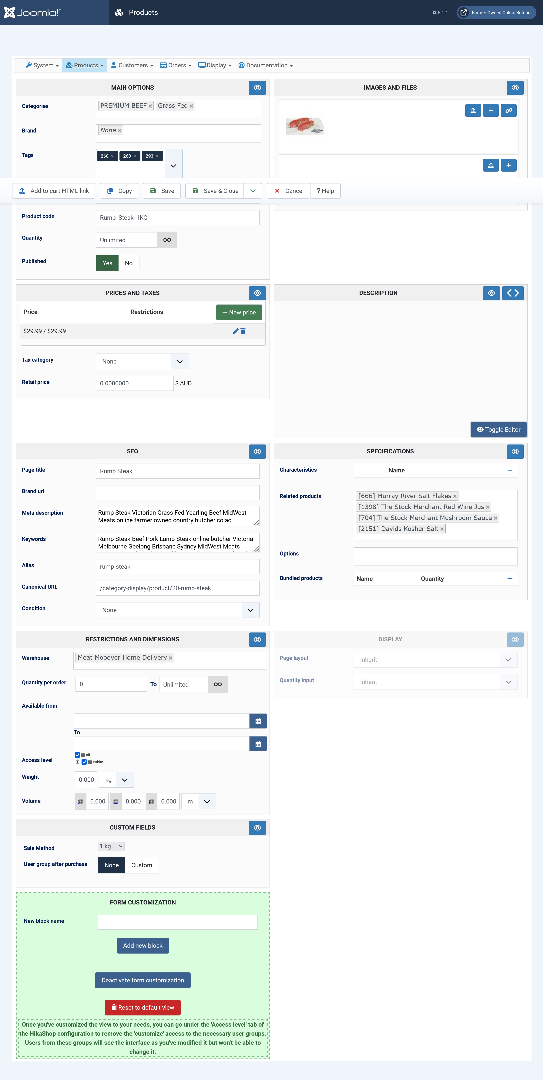Click the Add new block button
This screenshot has height=1080, width=543.
[x=143, y=946]
